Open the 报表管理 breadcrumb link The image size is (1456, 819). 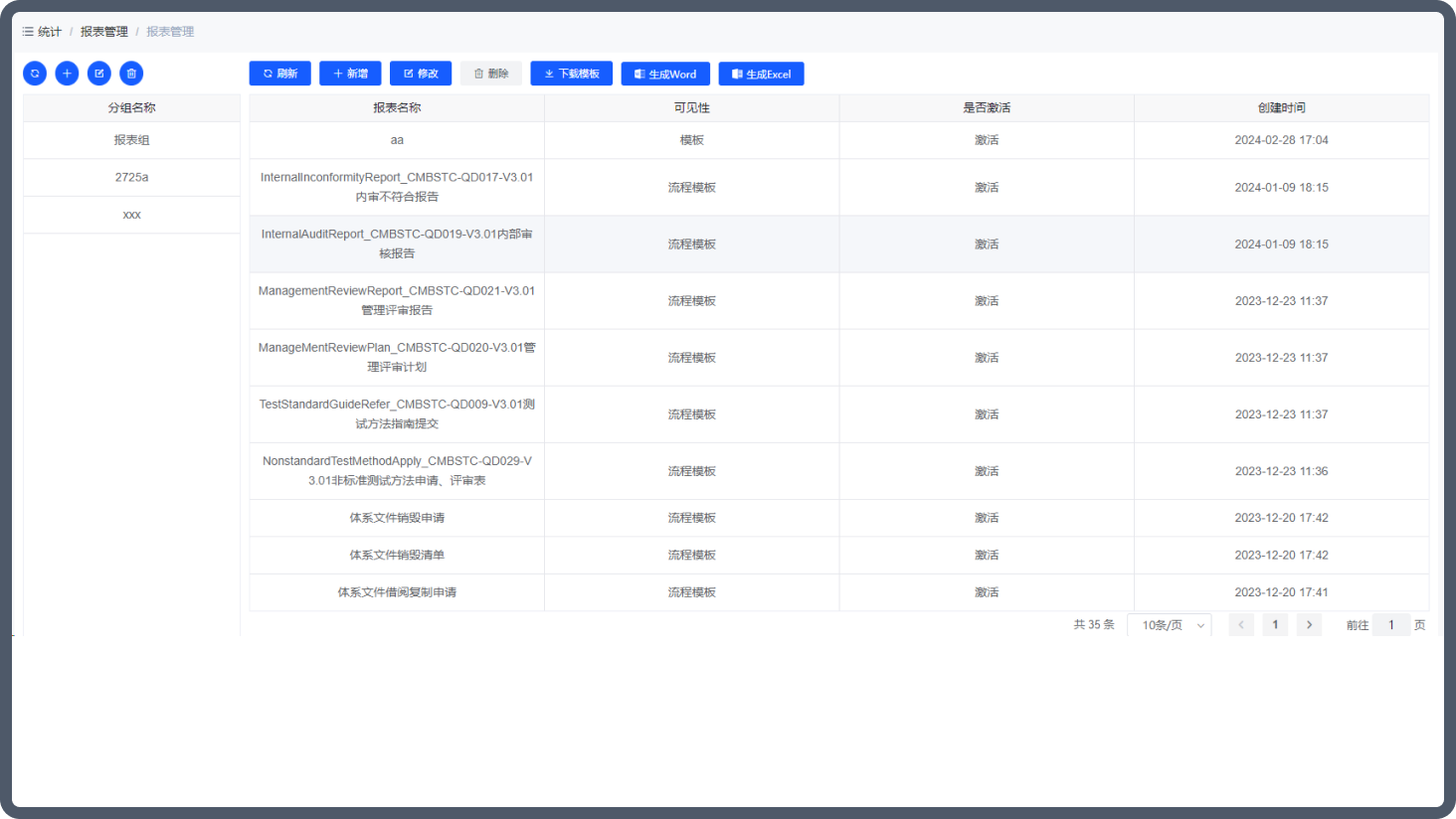point(104,32)
